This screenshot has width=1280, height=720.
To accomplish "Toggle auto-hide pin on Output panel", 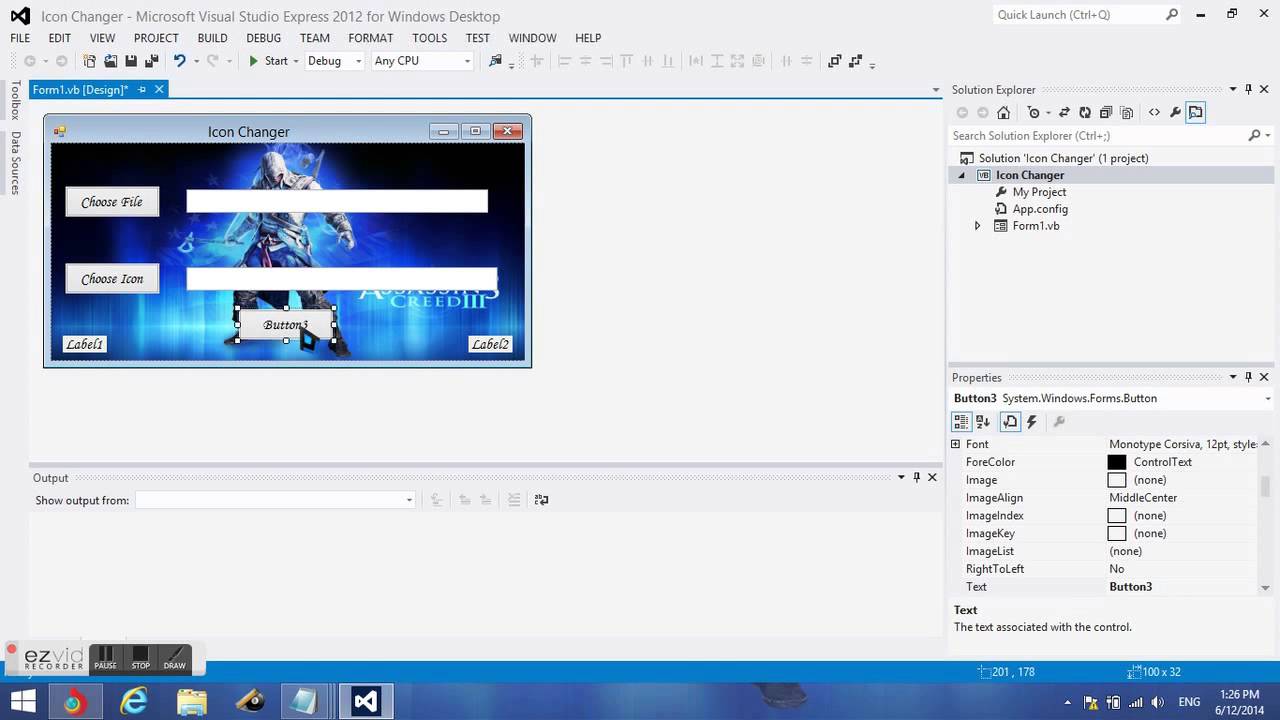I will pyautogui.click(x=916, y=478).
